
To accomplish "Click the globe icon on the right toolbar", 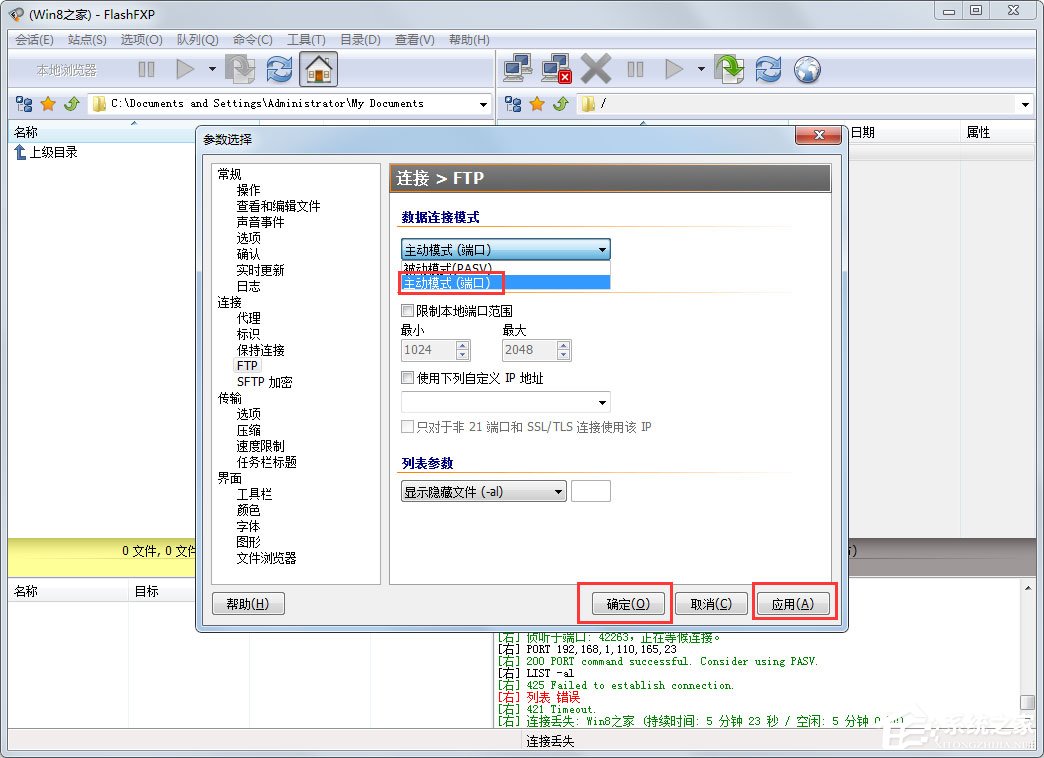I will click(x=807, y=69).
